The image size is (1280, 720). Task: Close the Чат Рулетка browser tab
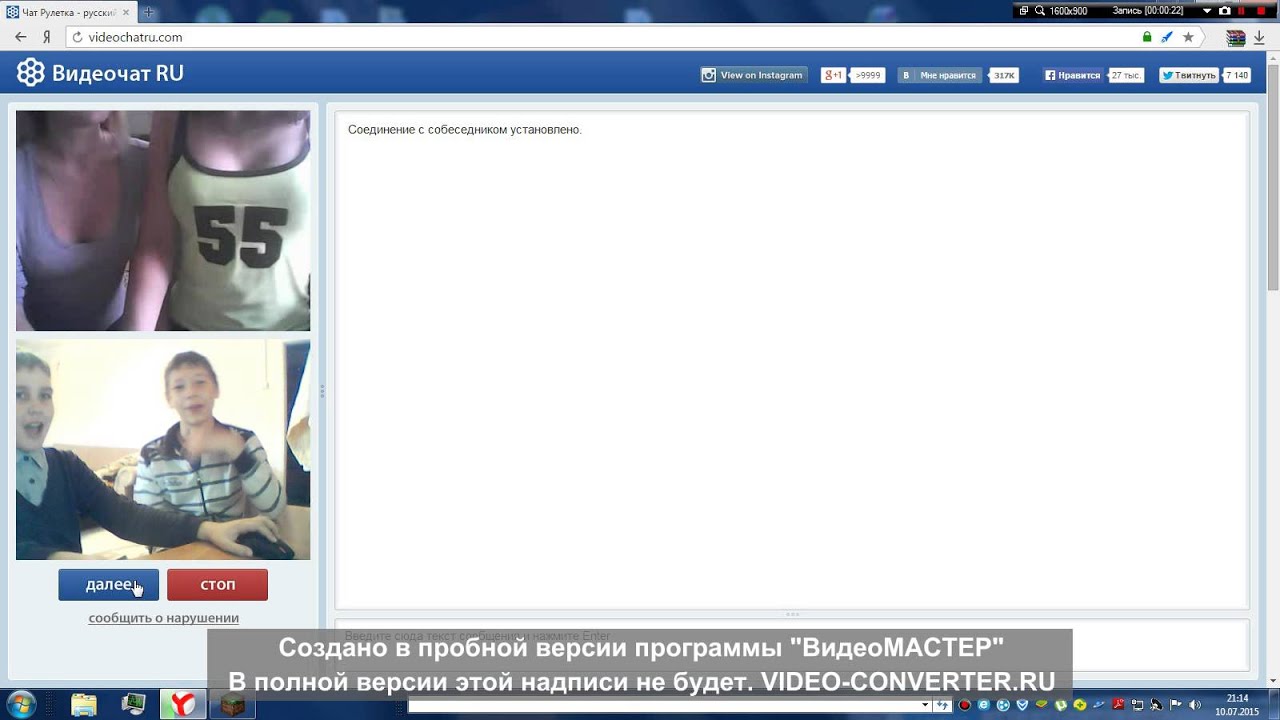[x=126, y=12]
